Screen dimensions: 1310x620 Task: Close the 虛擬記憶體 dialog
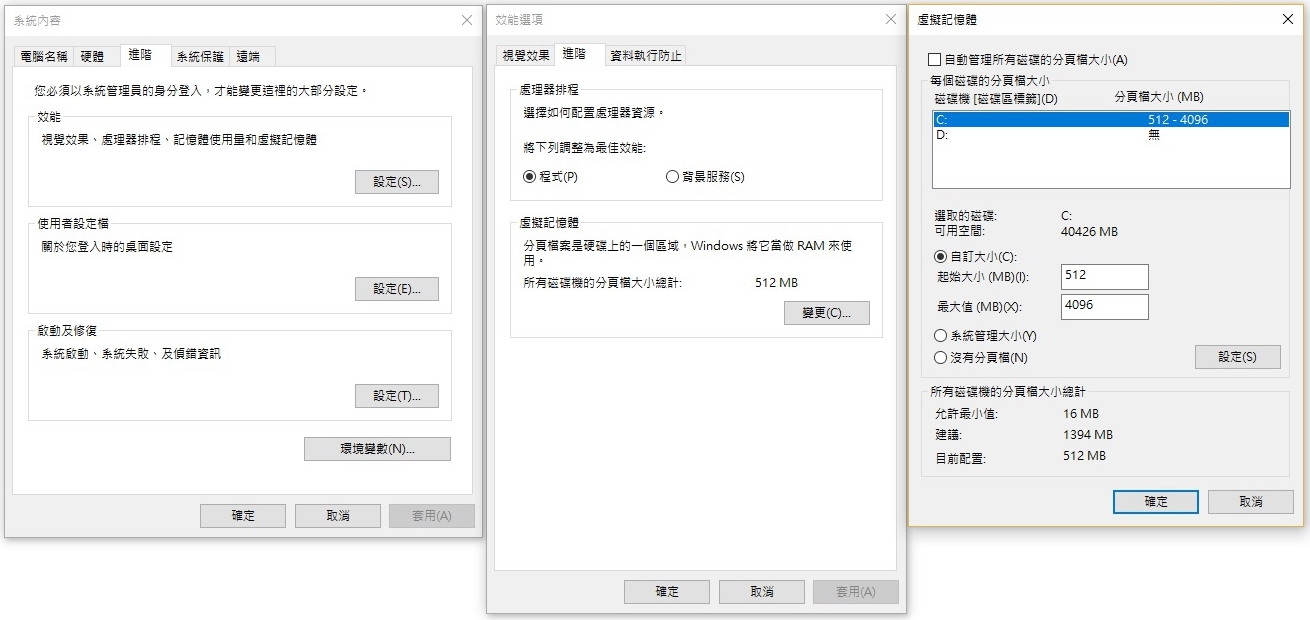[x=1288, y=18]
